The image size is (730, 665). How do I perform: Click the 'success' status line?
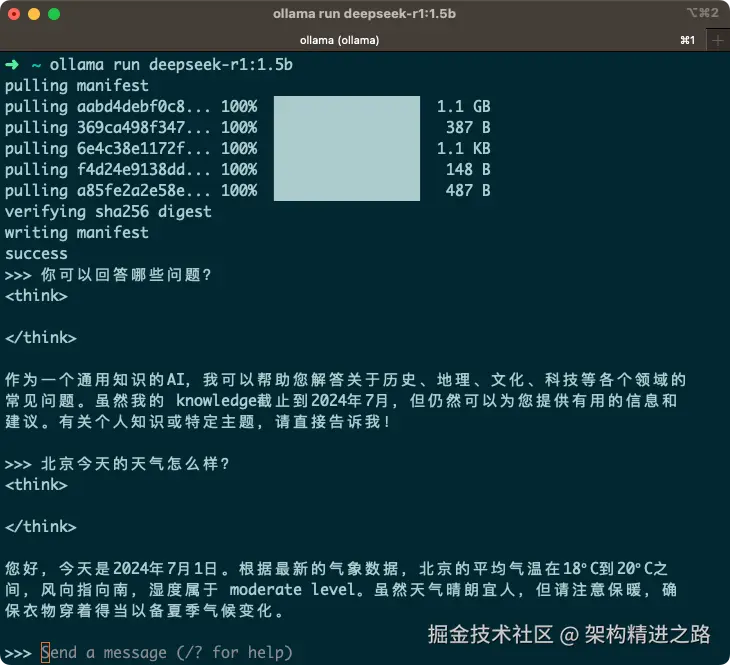(x=36, y=254)
